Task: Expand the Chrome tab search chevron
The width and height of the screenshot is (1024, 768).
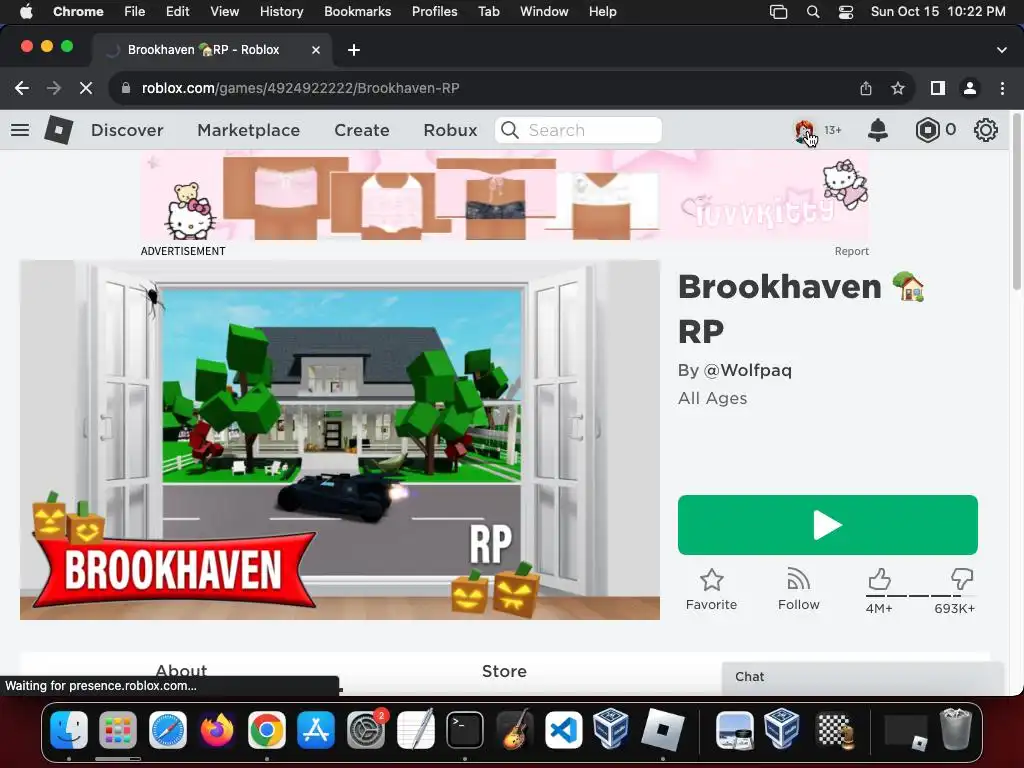Action: point(1002,50)
